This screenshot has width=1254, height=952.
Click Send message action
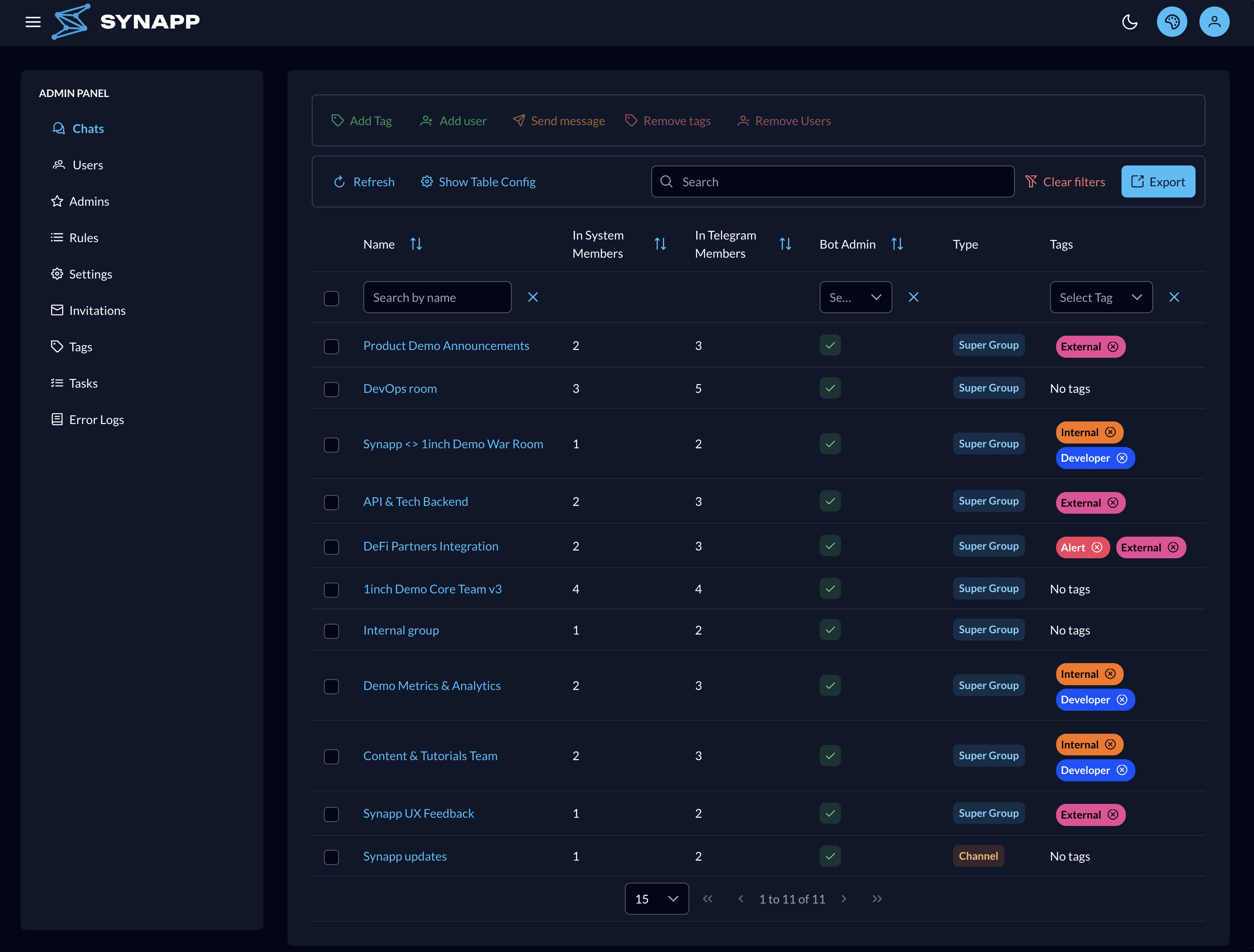pyautogui.click(x=559, y=121)
